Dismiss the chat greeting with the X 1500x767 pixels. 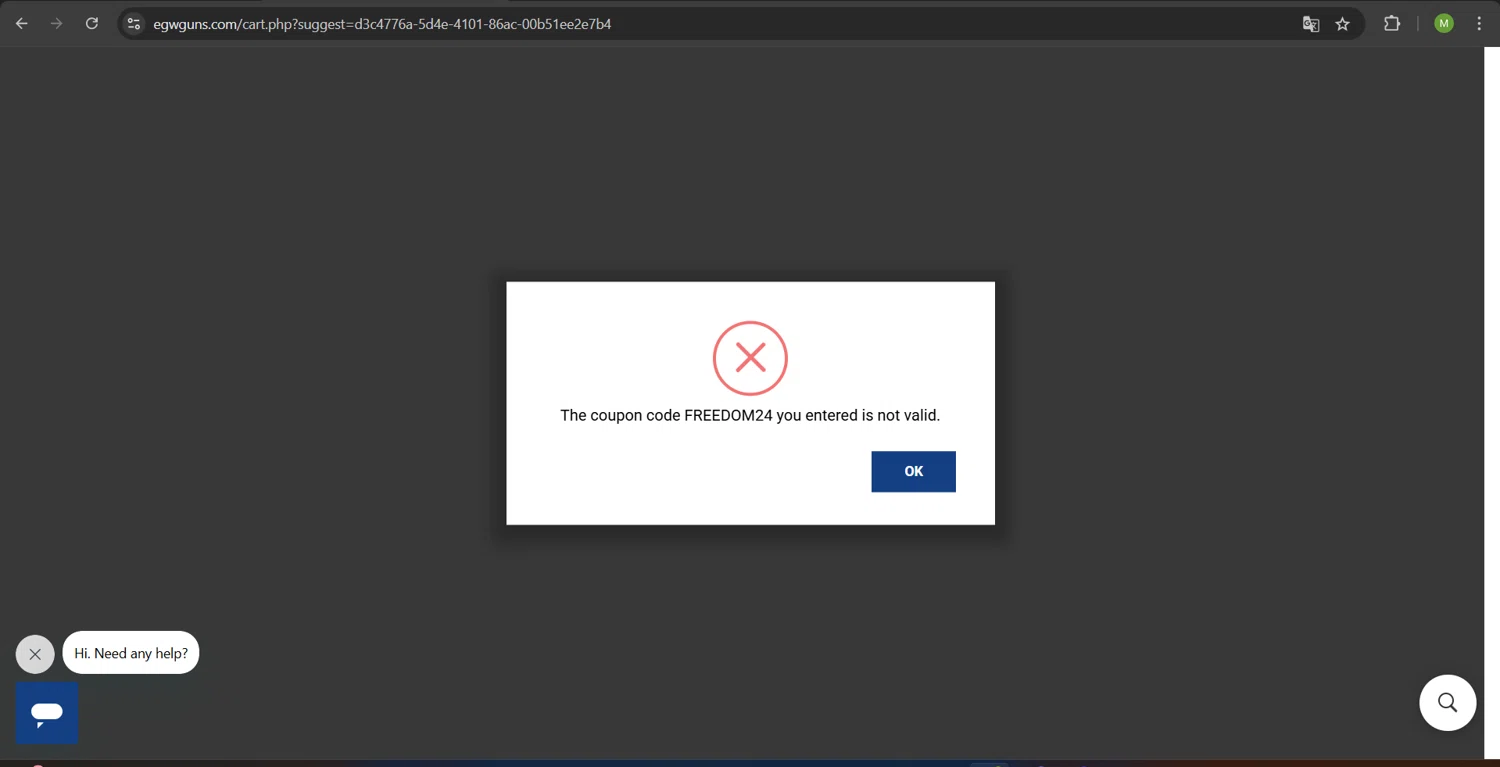click(35, 654)
